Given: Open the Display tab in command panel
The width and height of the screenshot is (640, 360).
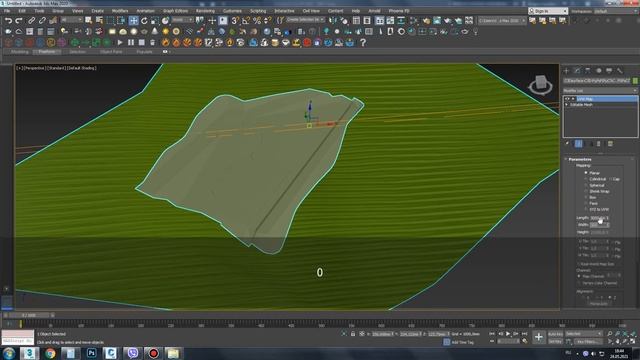Looking at the screenshot, I should pyautogui.click(x=609, y=71).
